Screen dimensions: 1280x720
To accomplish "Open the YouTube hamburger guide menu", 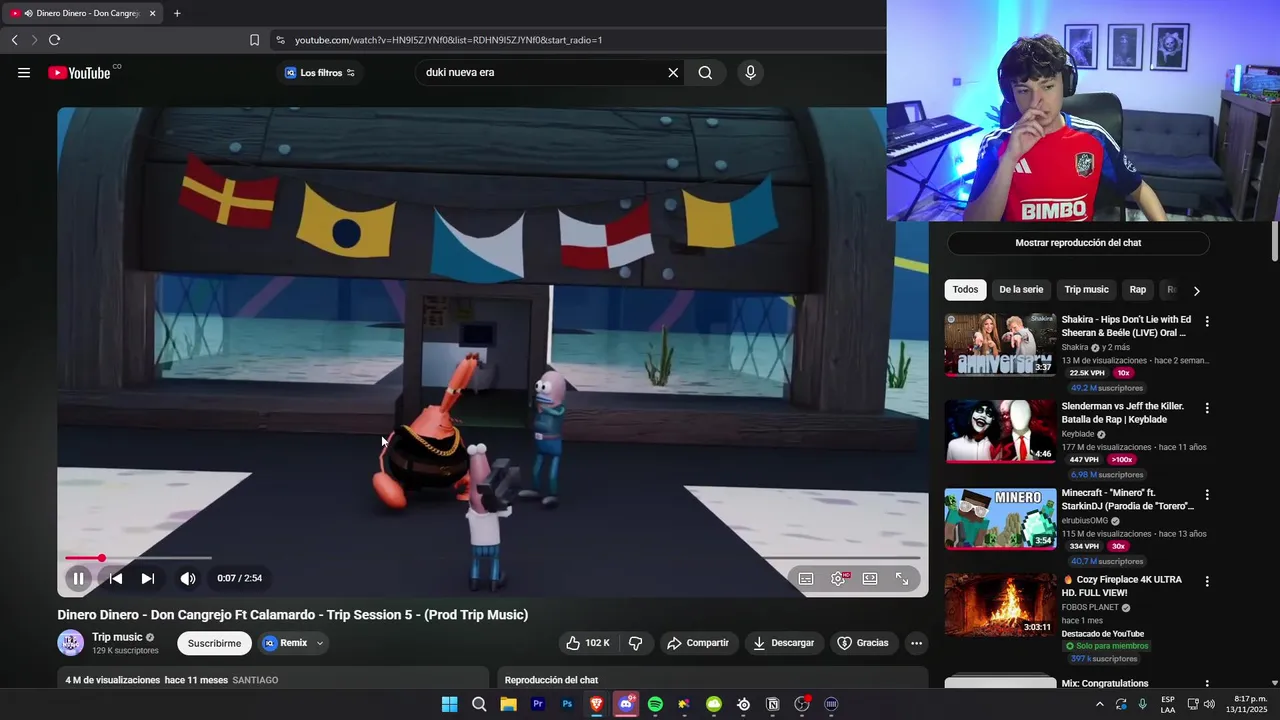I will [x=24, y=72].
